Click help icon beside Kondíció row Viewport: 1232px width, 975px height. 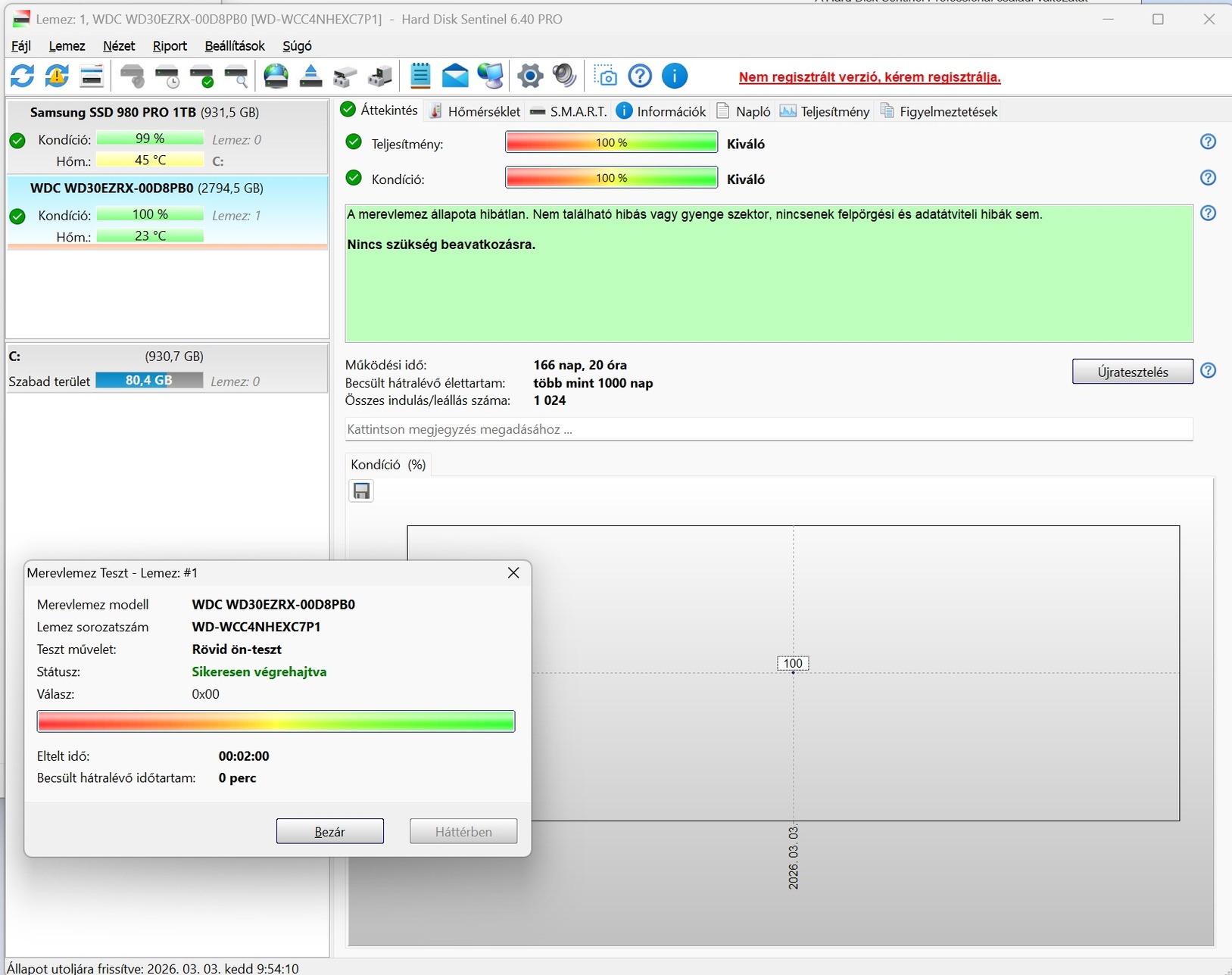pyautogui.click(x=1209, y=177)
